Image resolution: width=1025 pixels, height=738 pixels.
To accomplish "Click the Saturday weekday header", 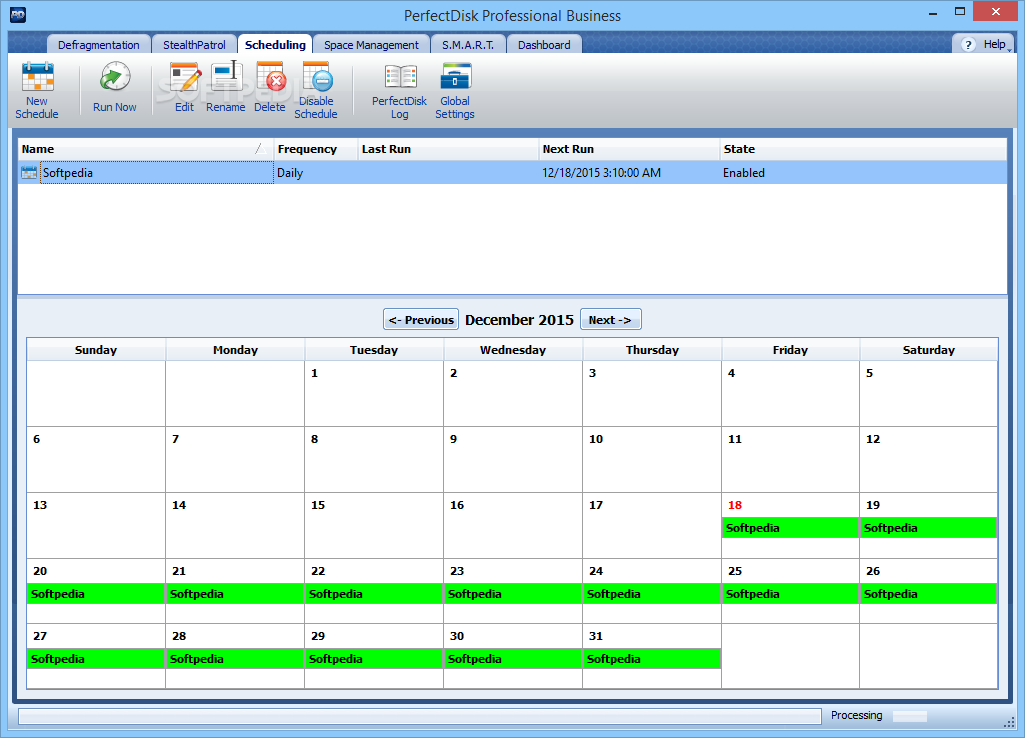I will [928, 350].
